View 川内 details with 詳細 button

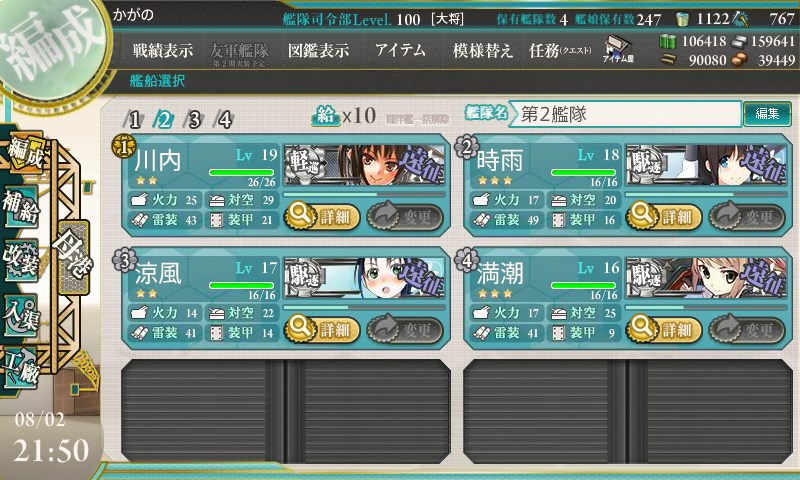click(x=322, y=217)
